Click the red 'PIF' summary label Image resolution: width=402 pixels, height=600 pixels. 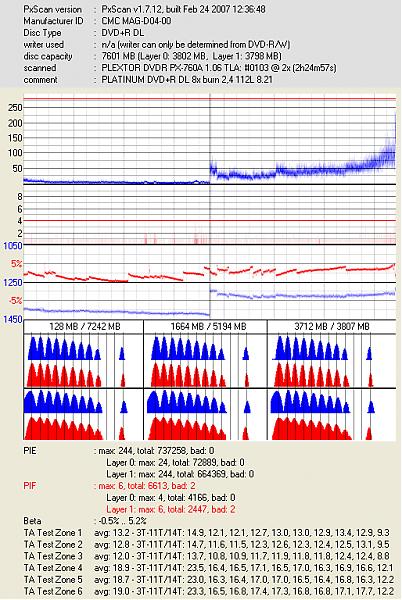point(30,486)
